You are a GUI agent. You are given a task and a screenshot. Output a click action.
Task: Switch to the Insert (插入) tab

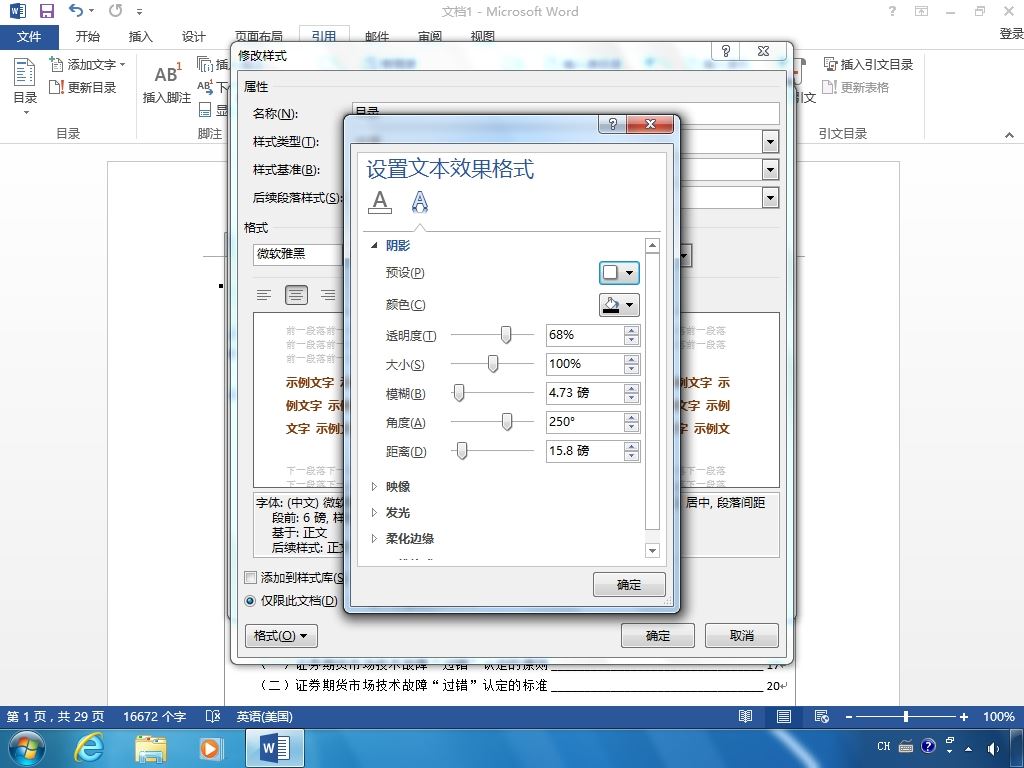point(140,37)
